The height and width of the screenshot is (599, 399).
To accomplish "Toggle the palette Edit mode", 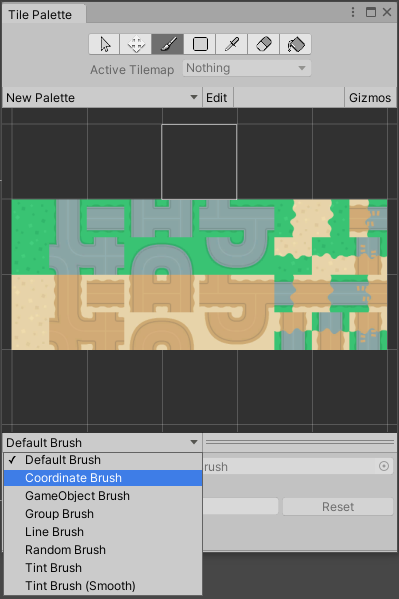I will [x=217, y=98].
